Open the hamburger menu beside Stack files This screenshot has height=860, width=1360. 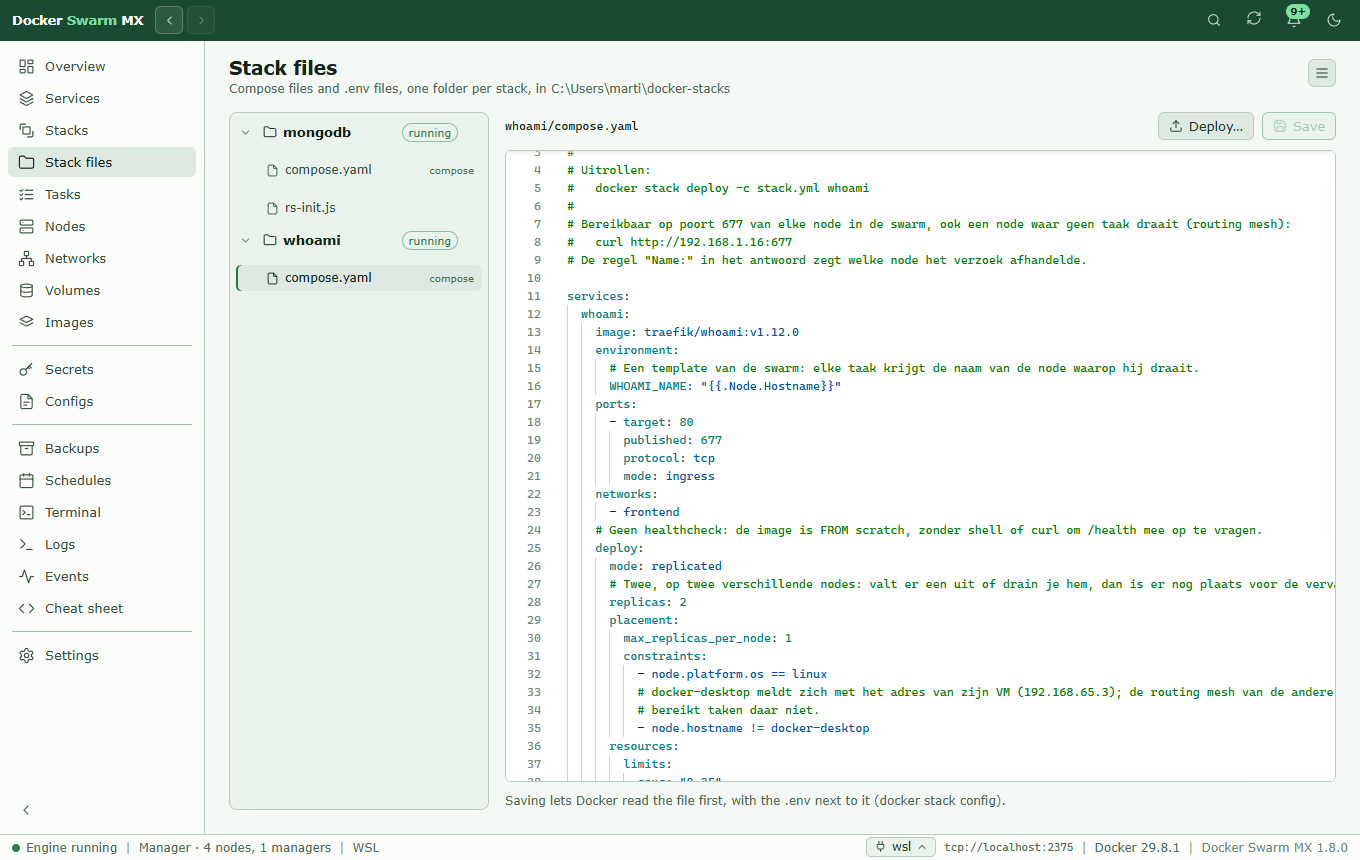(x=1322, y=73)
